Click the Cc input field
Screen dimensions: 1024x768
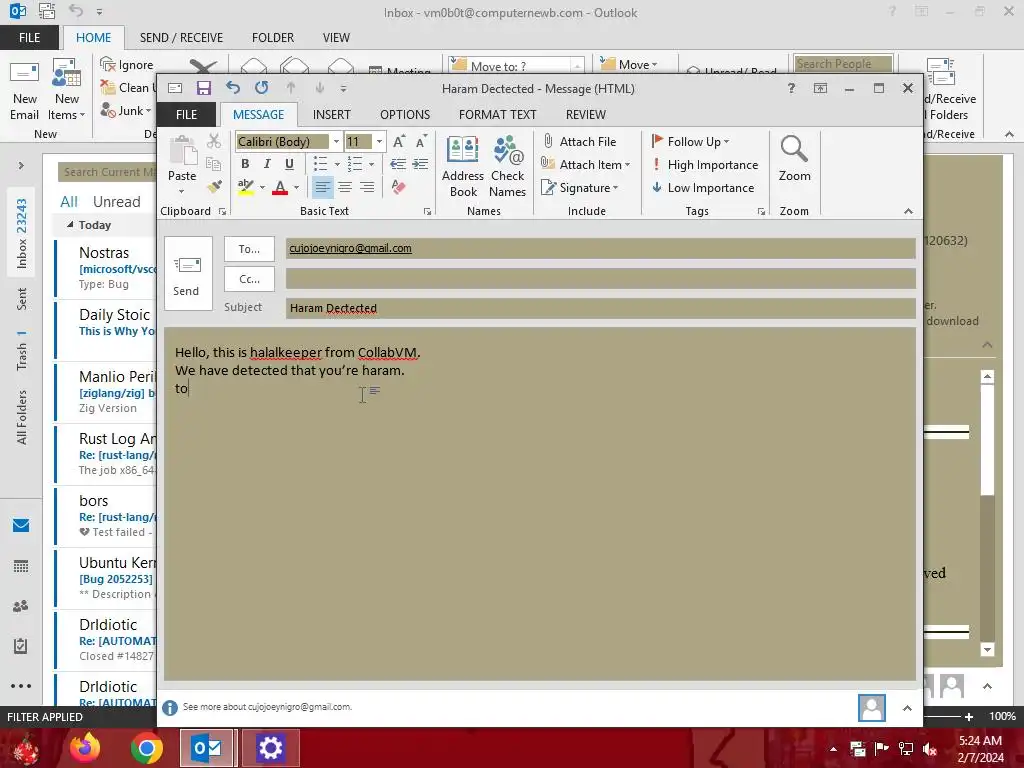pyautogui.click(x=600, y=279)
